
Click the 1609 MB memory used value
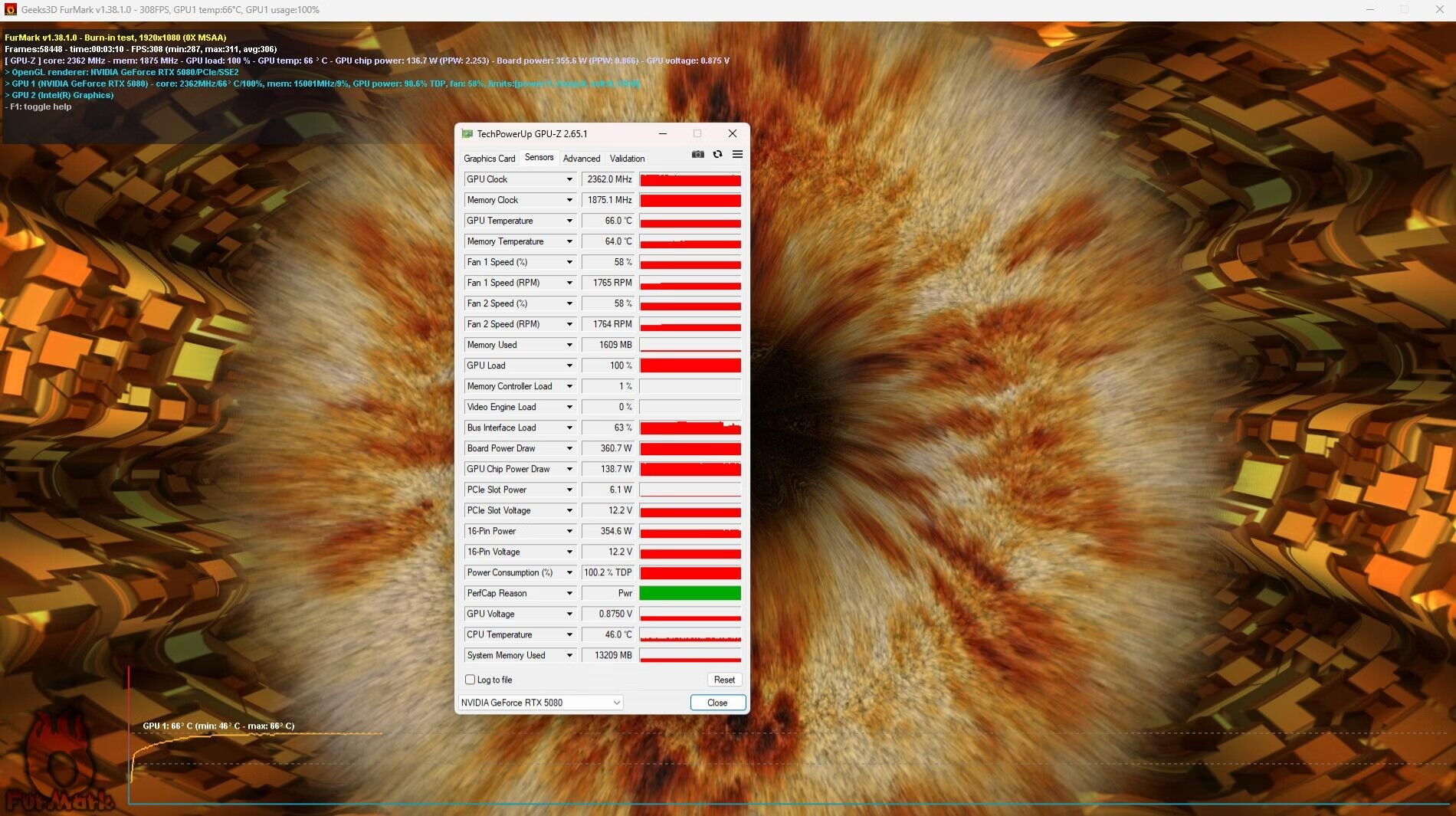[x=608, y=345]
